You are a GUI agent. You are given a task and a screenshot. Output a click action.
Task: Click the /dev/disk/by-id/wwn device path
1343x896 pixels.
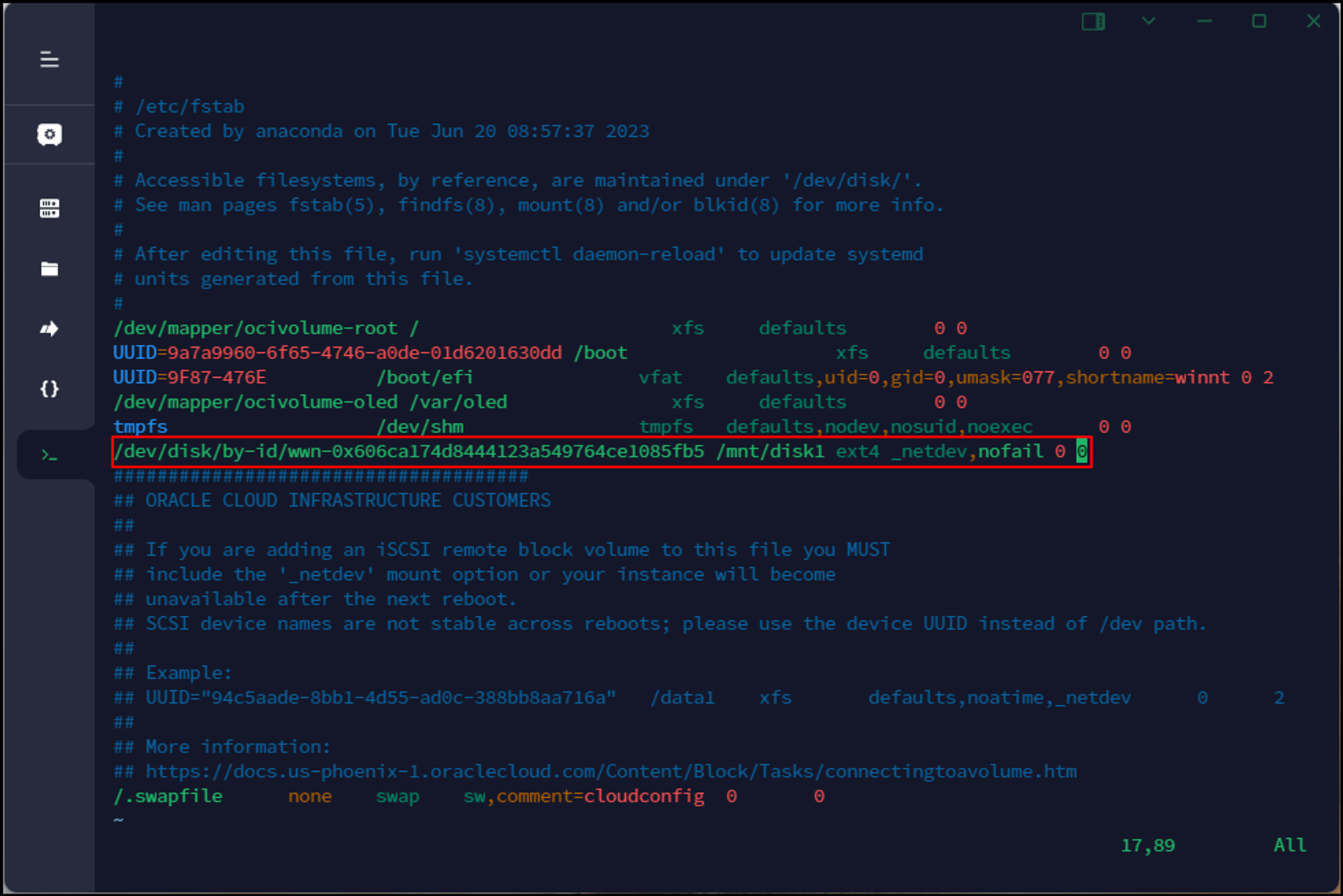tap(408, 452)
